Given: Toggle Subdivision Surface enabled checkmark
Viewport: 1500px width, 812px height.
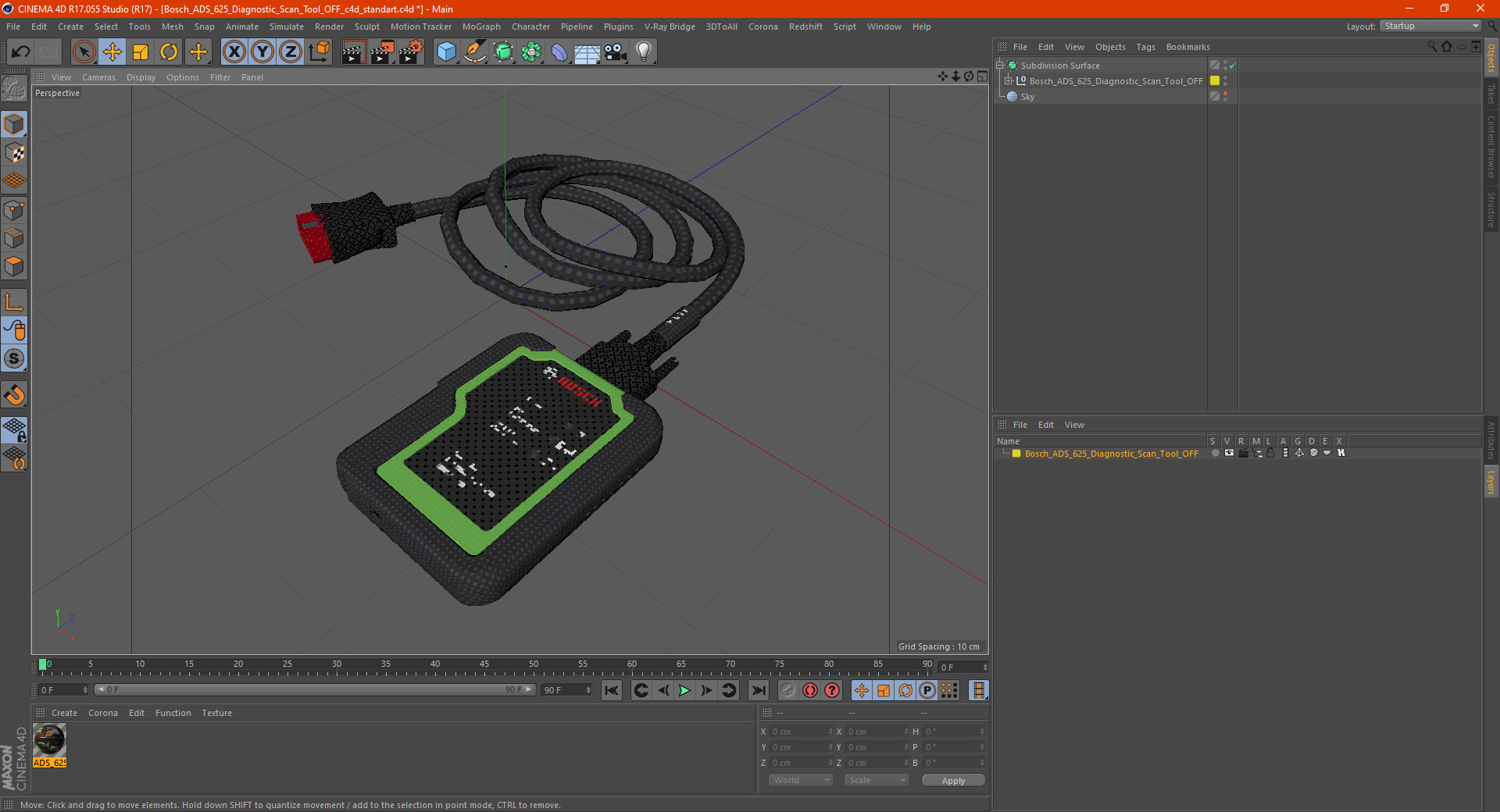Looking at the screenshot, I should pyautogui.click(x=1232, y=66).
